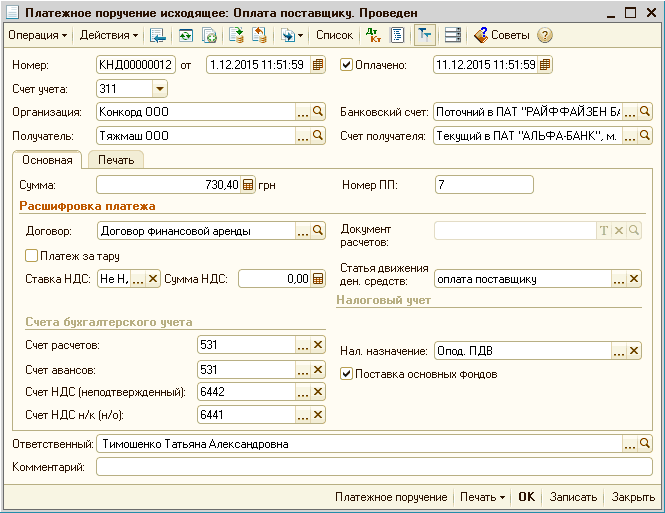665x513 pixels.
Task: Click the Записать button
Action: pyautogui.click(x=573, y=497)
